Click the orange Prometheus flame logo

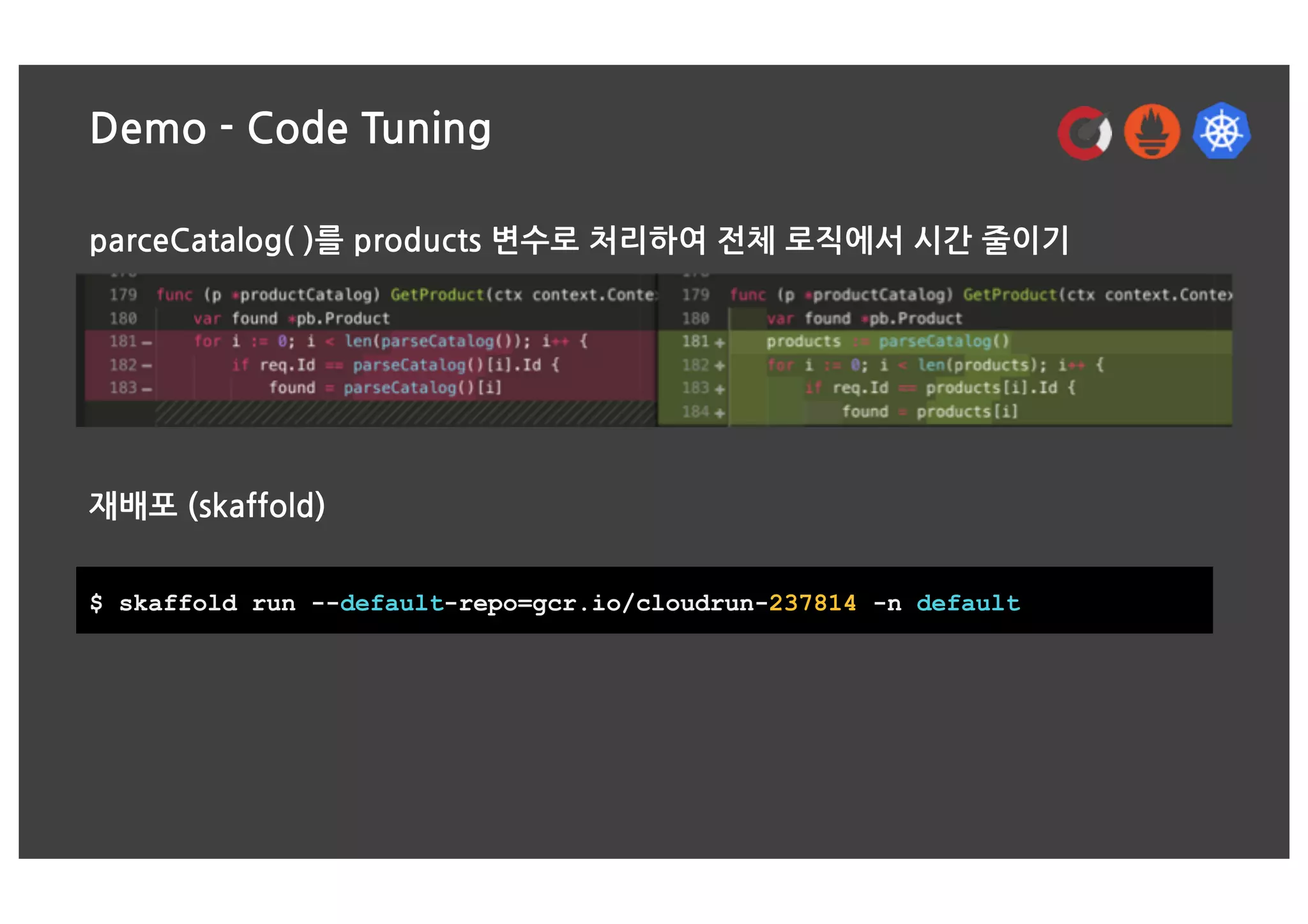click(1152, 132)
